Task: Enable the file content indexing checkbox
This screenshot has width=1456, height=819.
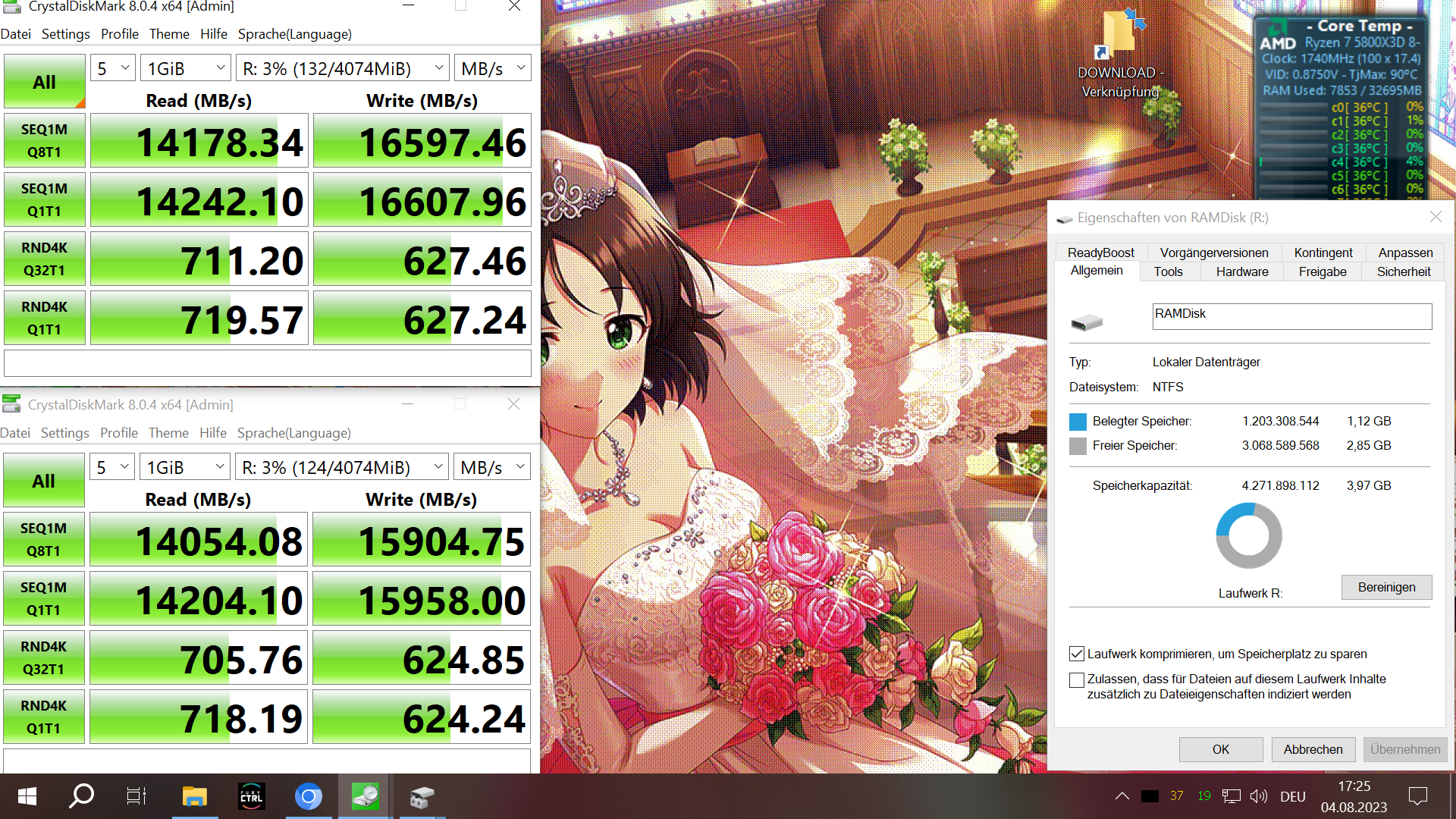Action: click(1077, 680)
